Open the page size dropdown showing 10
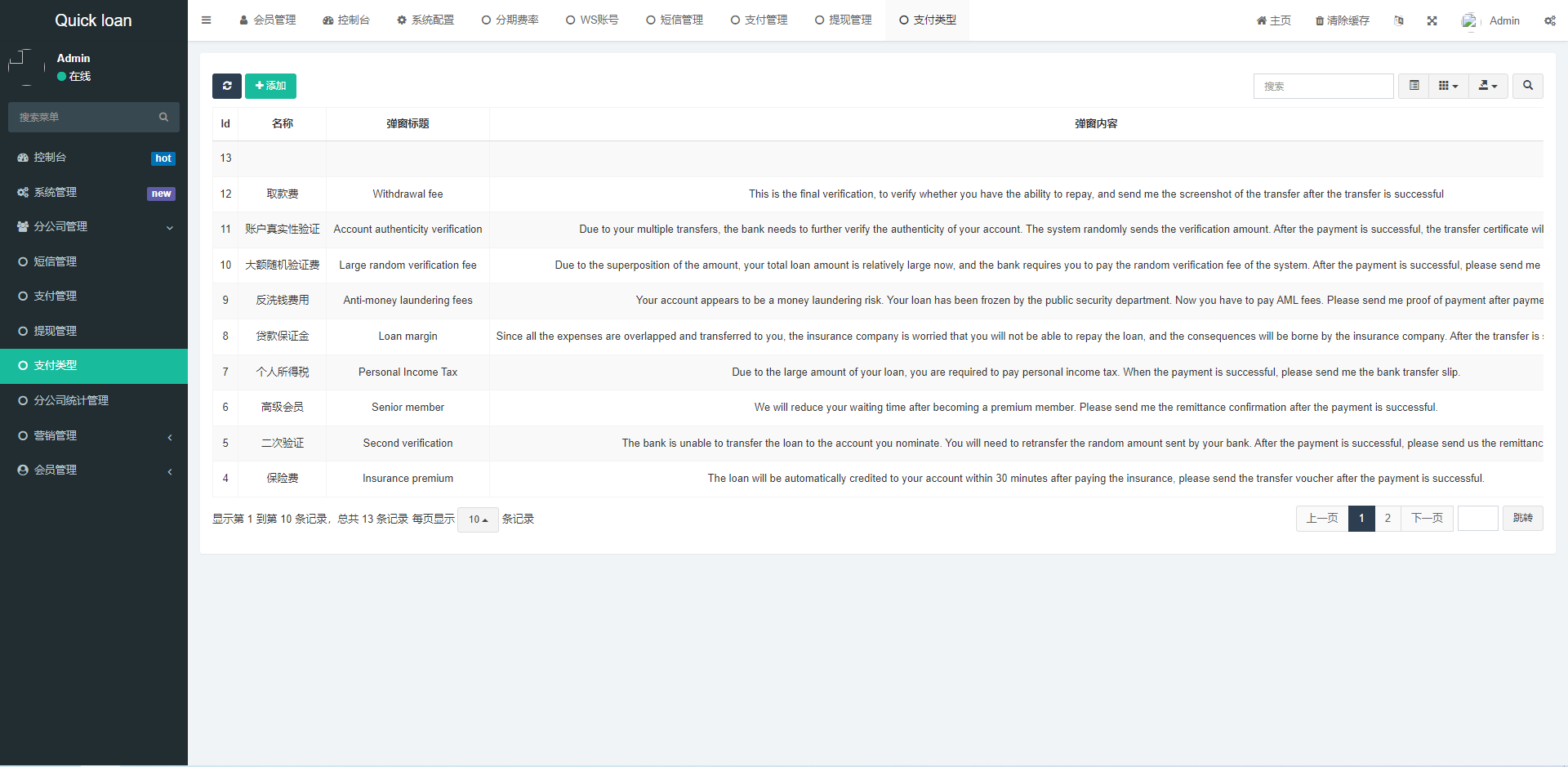Image resolution: width=1568 pixels, height=767 pixels. click(478, 520)
